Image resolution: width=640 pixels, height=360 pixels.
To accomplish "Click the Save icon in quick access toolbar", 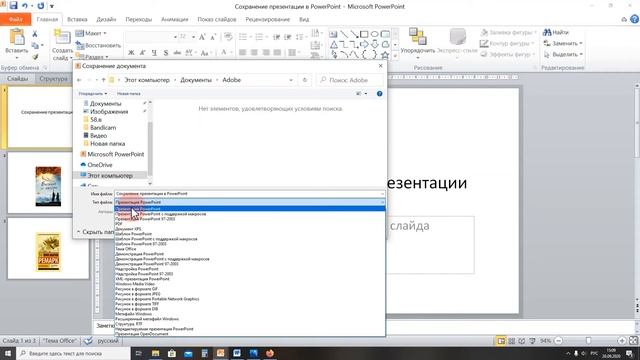I will pos(13,6).
